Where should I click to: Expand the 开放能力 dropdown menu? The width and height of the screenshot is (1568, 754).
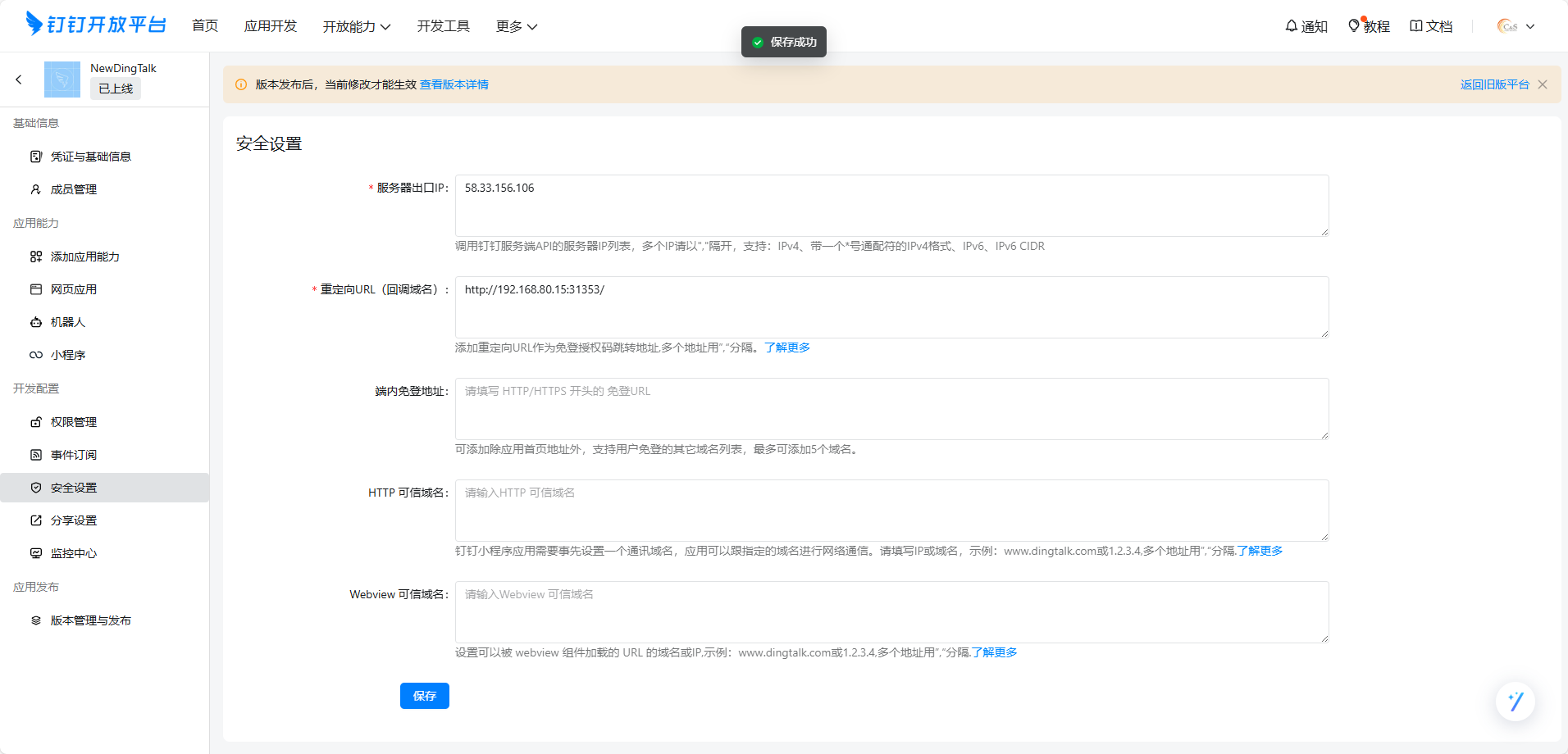pyautogui.click(x=356, y=26)
